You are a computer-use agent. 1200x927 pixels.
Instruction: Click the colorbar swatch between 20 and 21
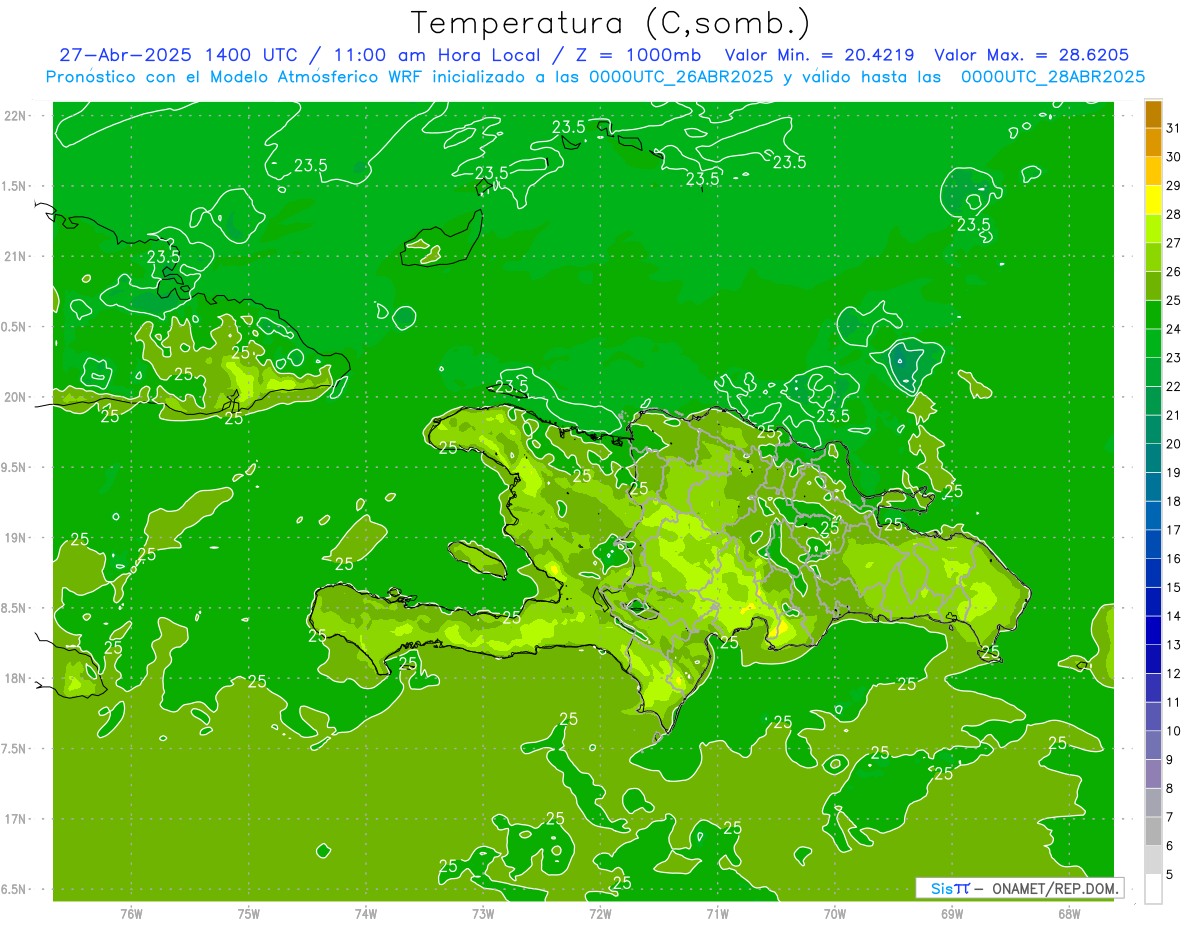click(x=1153, y=430)
